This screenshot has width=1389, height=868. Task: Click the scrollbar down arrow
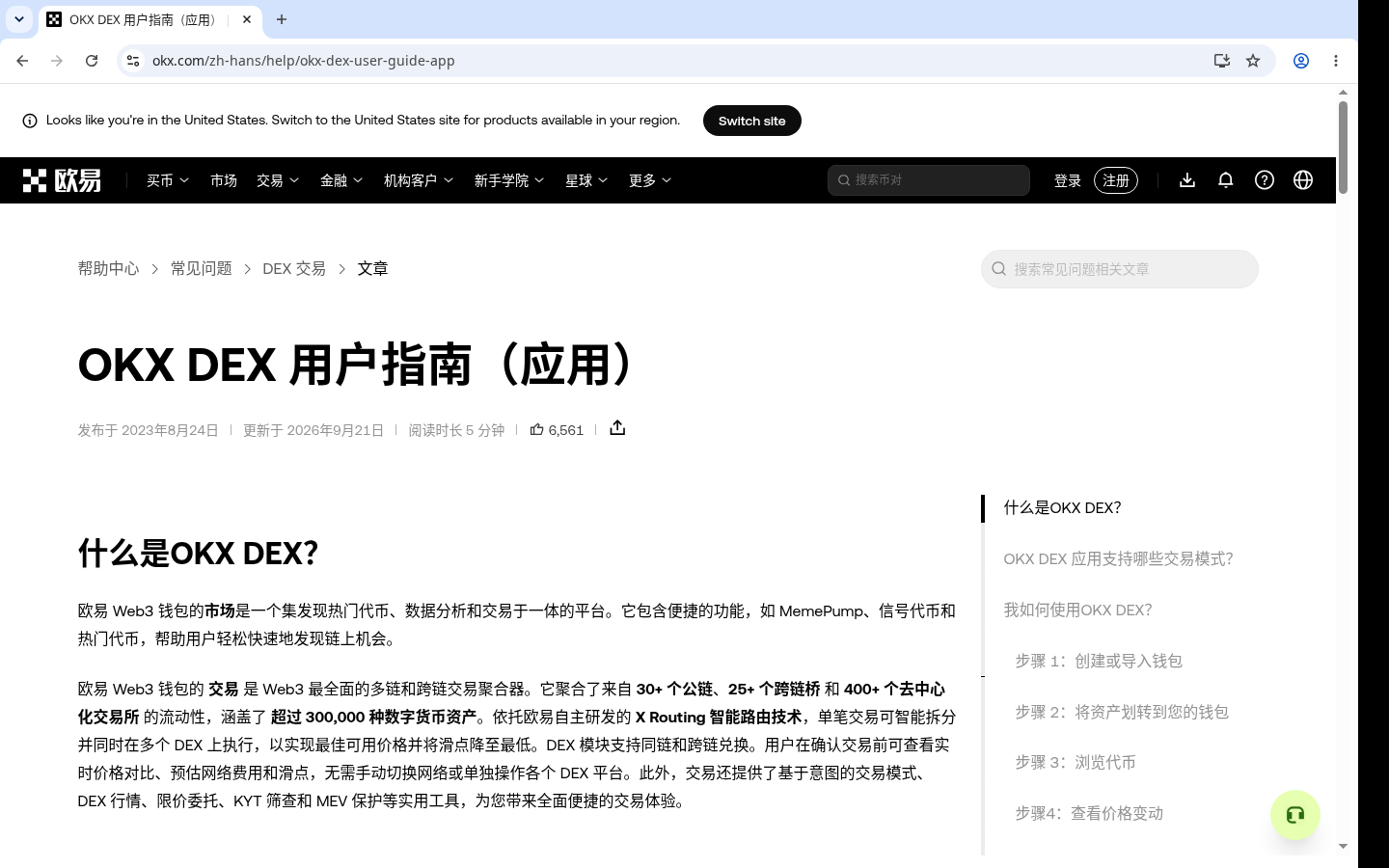[1343, 847]
